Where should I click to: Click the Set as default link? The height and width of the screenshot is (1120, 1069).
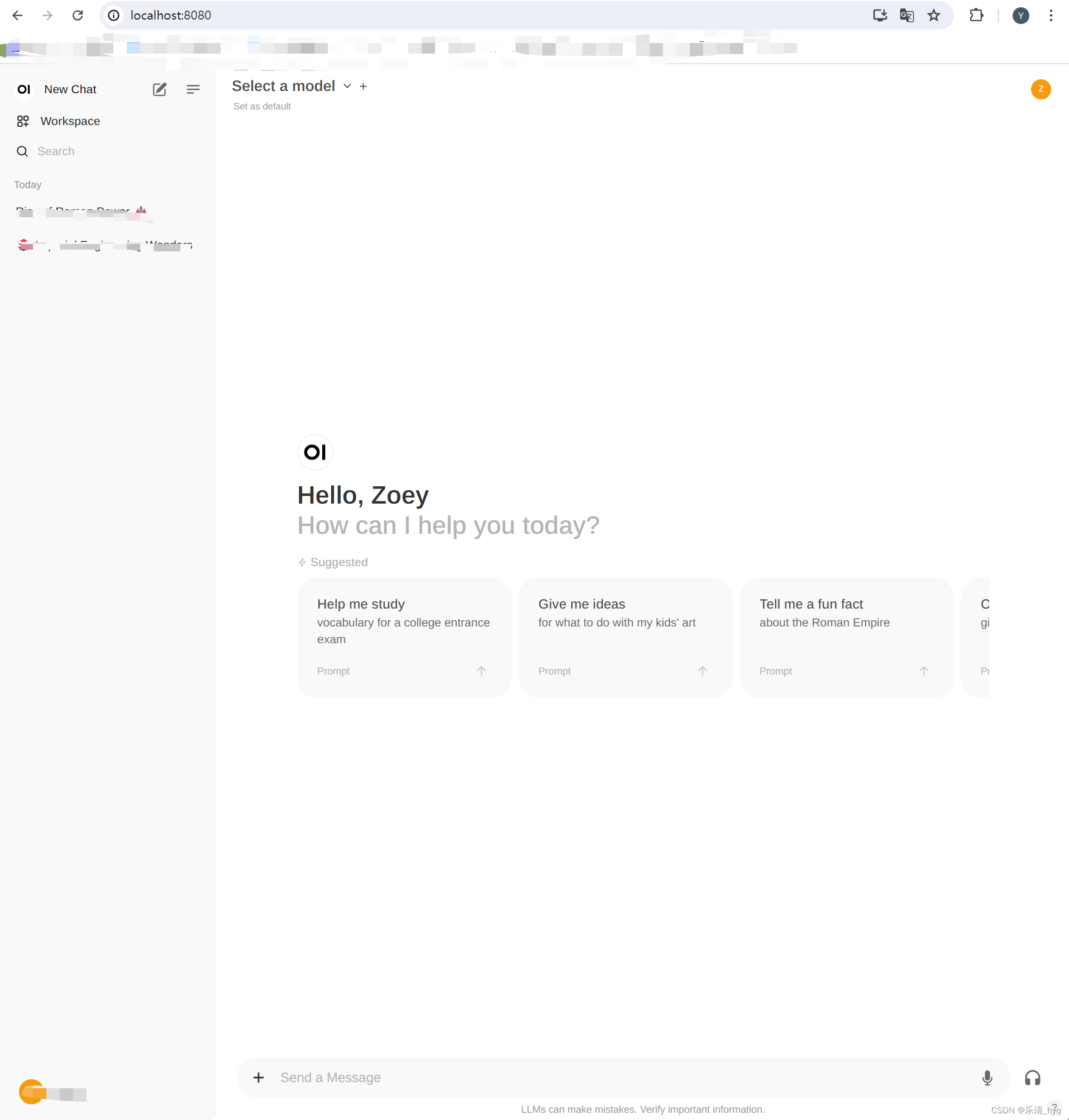pos(262,107)
